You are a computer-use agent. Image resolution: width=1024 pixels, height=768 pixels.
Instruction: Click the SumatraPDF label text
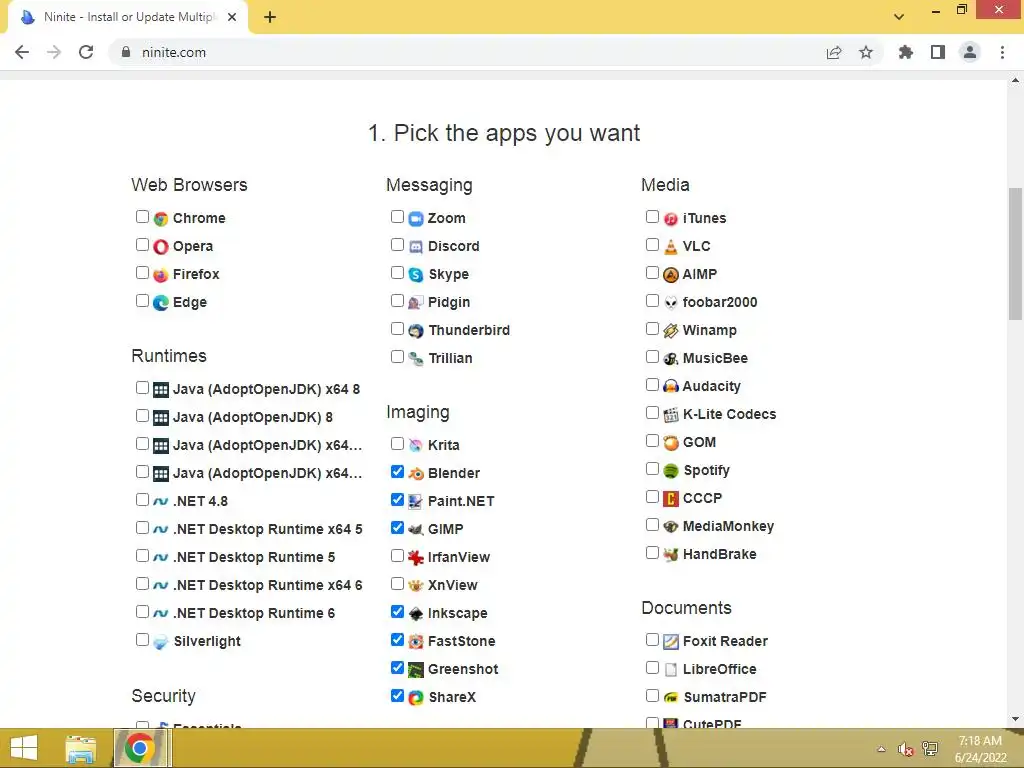tap(725, 697)
